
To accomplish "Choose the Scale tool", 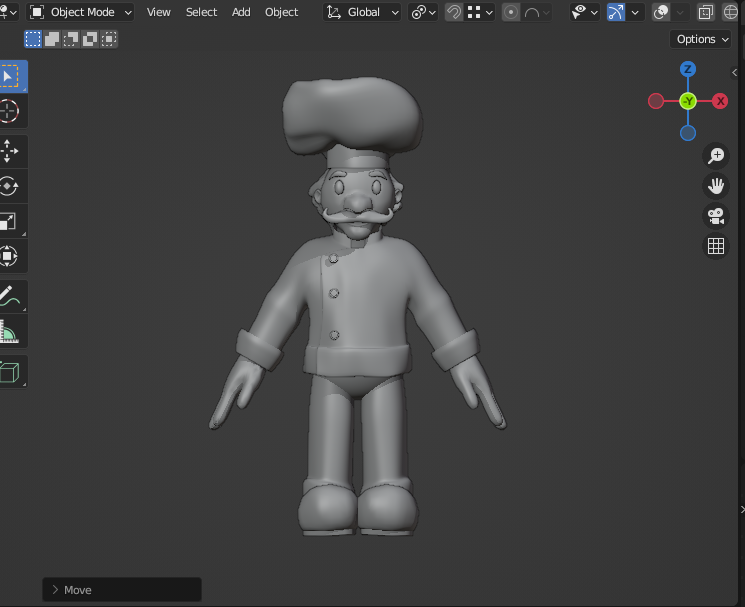I will [12, 221].
